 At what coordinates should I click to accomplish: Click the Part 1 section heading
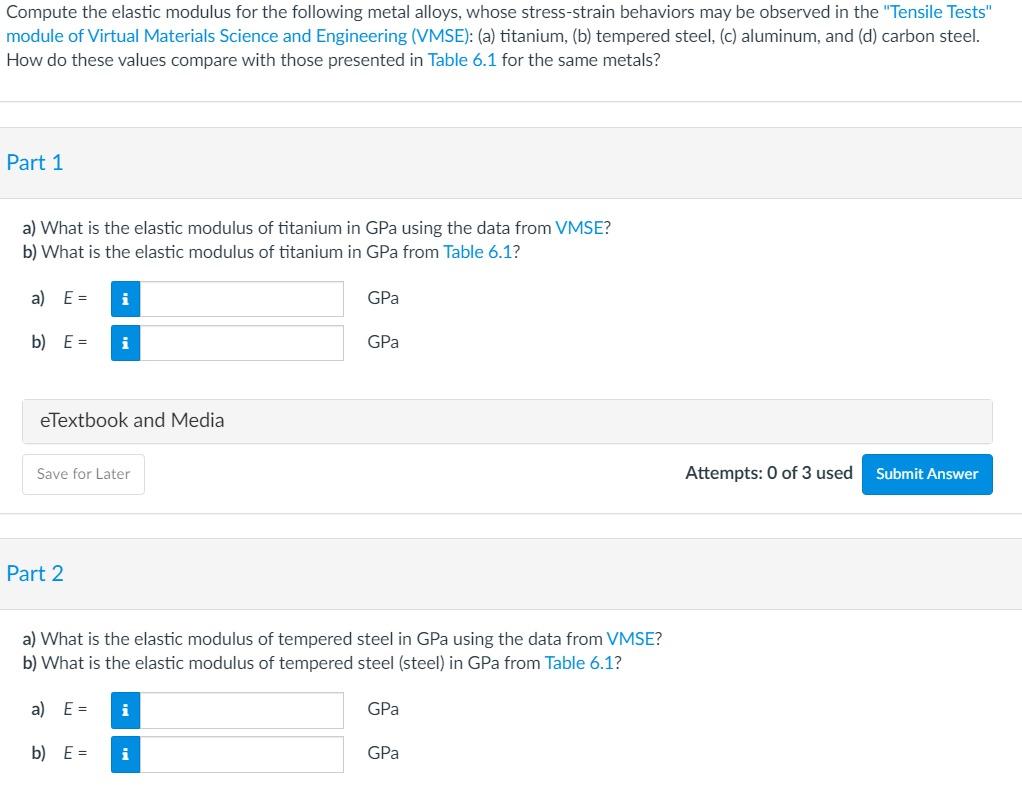click(x=35, y=162)
